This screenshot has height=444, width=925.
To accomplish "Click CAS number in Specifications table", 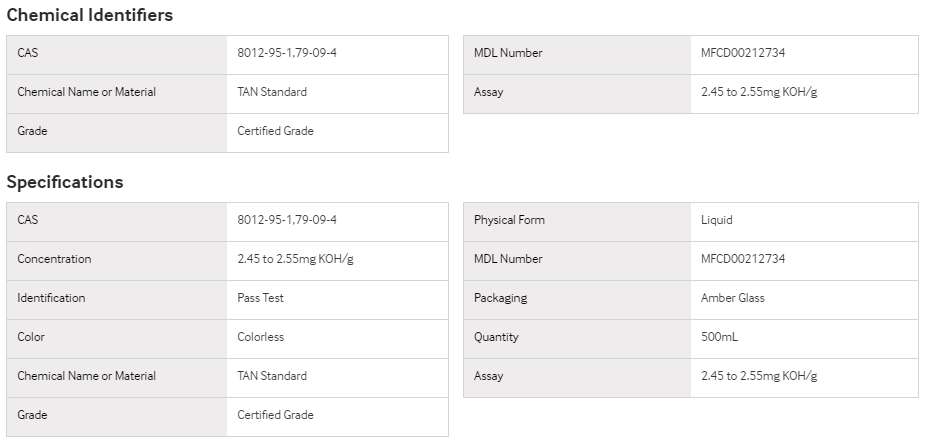I will click(x=287, y=220).
